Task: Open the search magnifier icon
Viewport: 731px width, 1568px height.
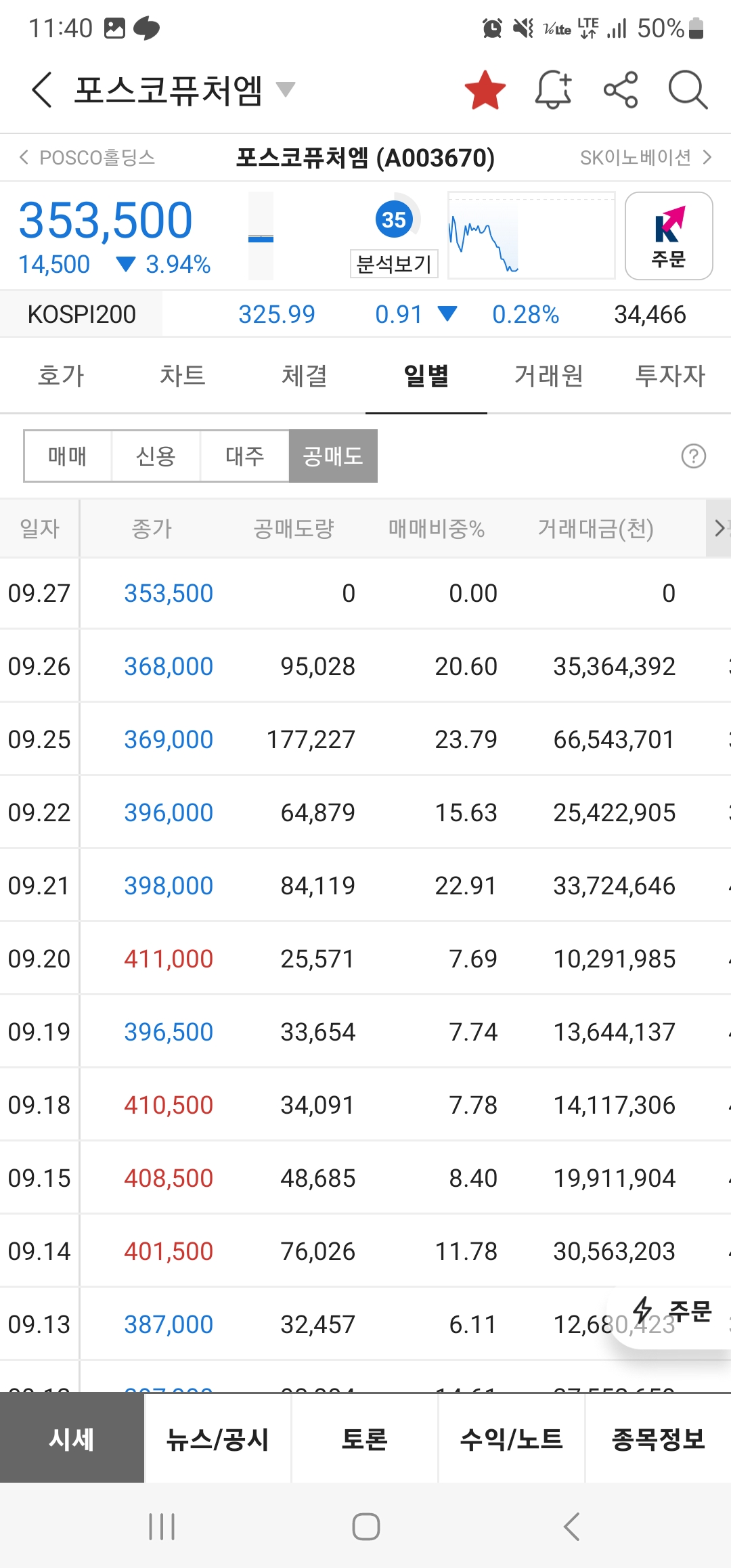Action: click(688, 89)
